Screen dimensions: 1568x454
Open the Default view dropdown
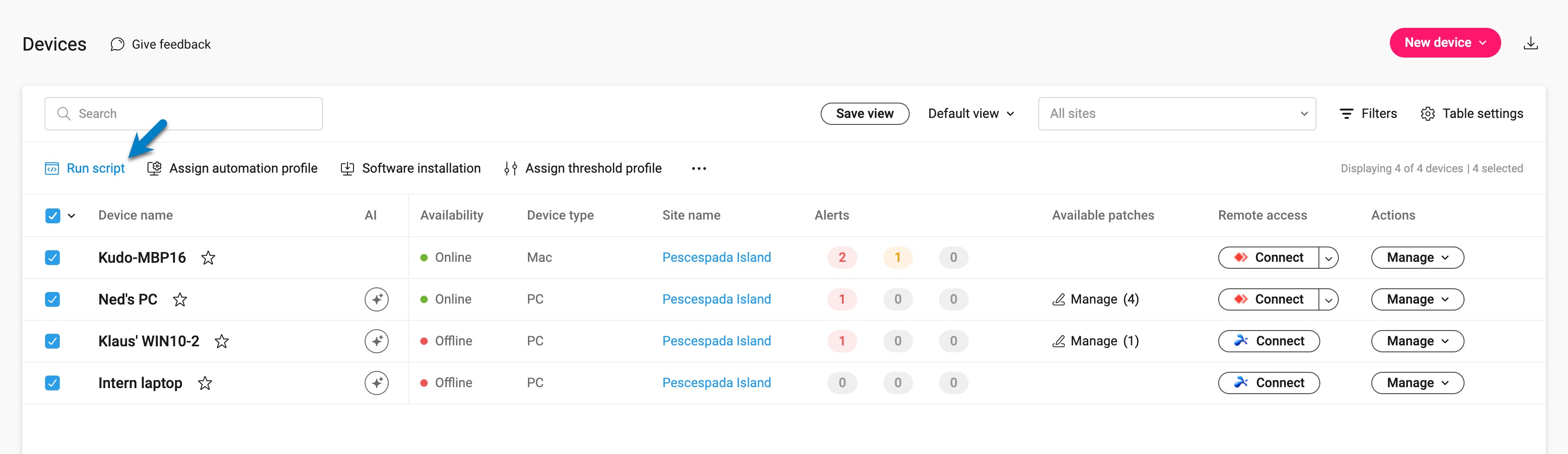coord(971,114)
